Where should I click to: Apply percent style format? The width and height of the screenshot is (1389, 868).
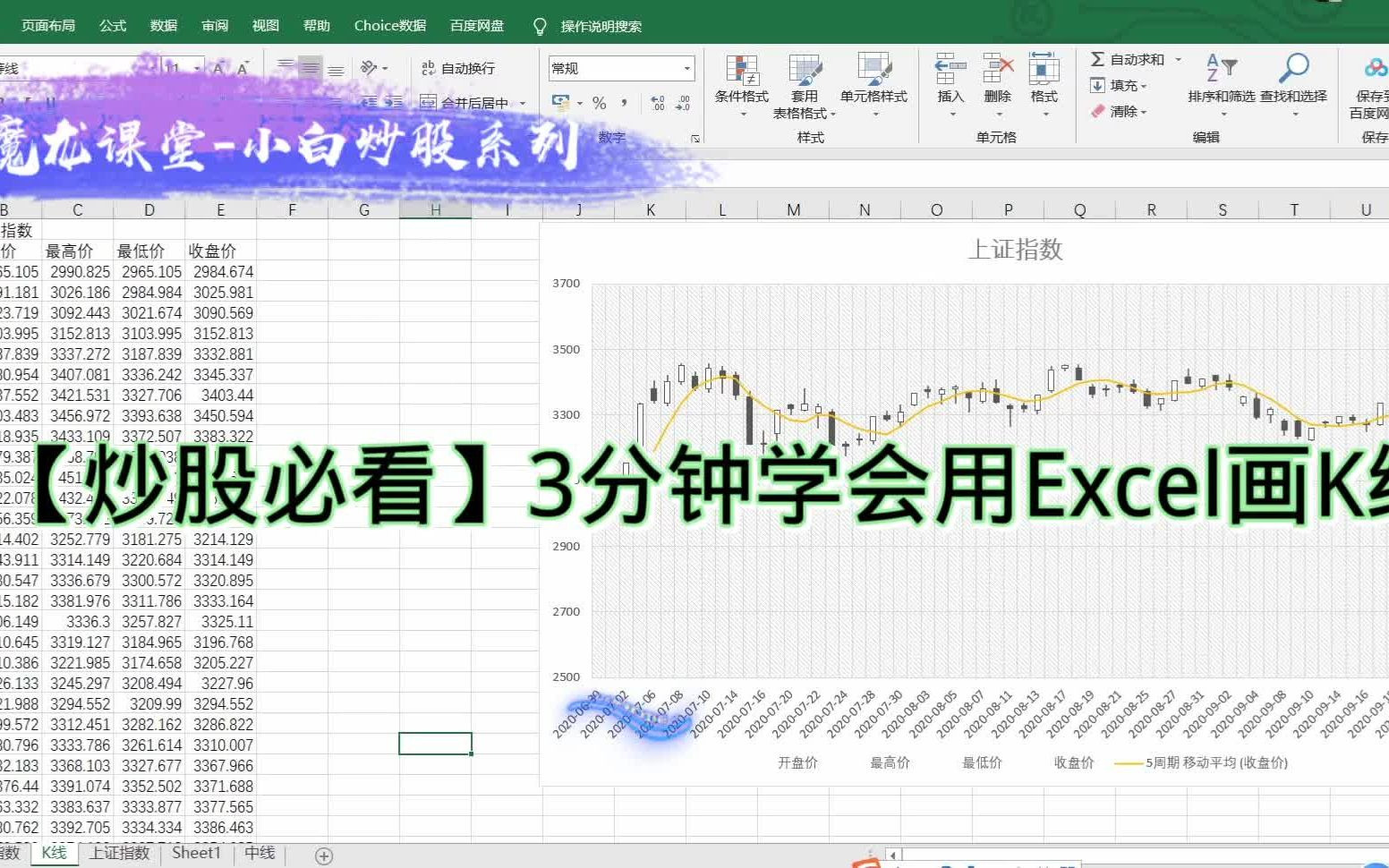(x=600, y=103)
